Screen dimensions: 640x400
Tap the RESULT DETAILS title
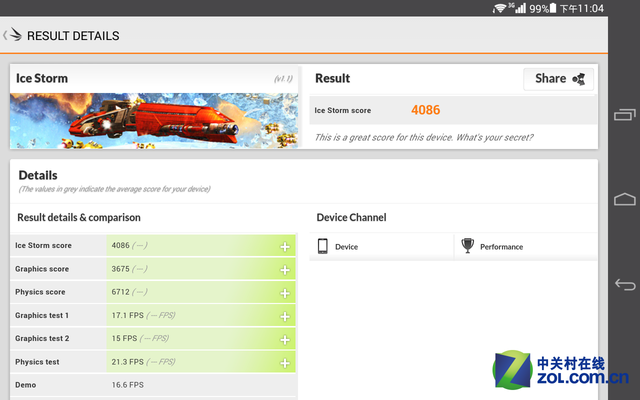pos(73,36)
